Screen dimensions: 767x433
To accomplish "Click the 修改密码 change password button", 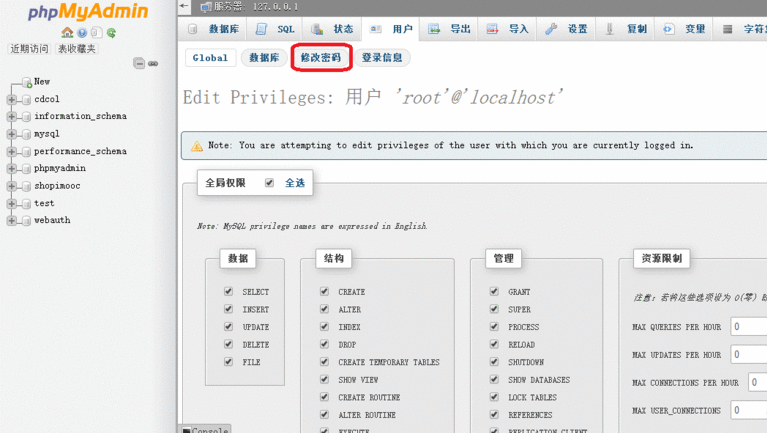I will click(x=321, y=58).
